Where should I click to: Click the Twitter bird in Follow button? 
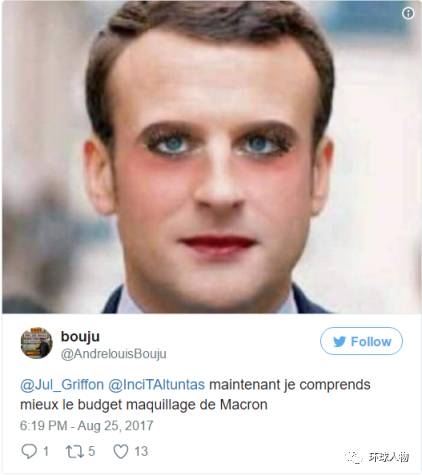click(x=340, y=342)
